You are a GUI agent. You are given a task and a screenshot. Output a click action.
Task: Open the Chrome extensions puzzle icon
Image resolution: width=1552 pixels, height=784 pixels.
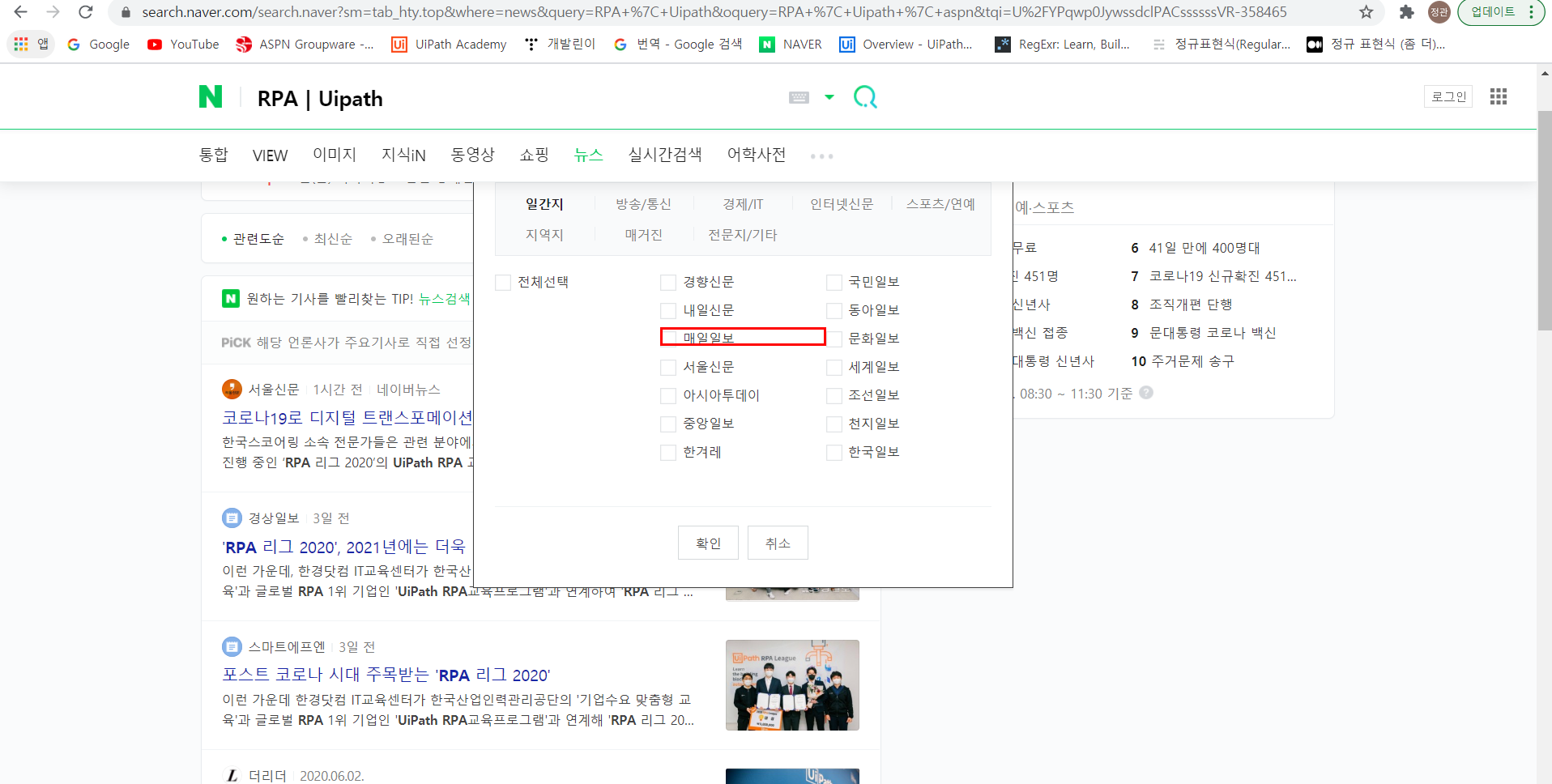point(1407,12)
